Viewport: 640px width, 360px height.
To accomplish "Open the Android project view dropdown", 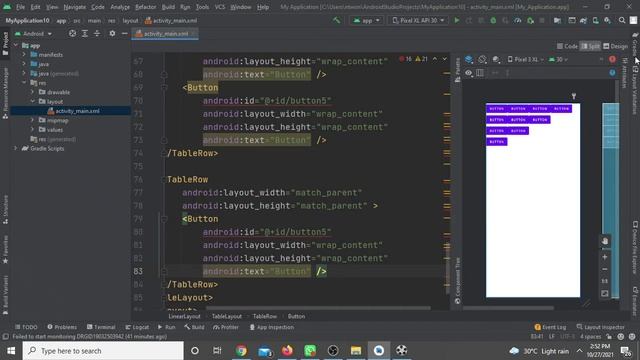I will (x=33, y=33).
